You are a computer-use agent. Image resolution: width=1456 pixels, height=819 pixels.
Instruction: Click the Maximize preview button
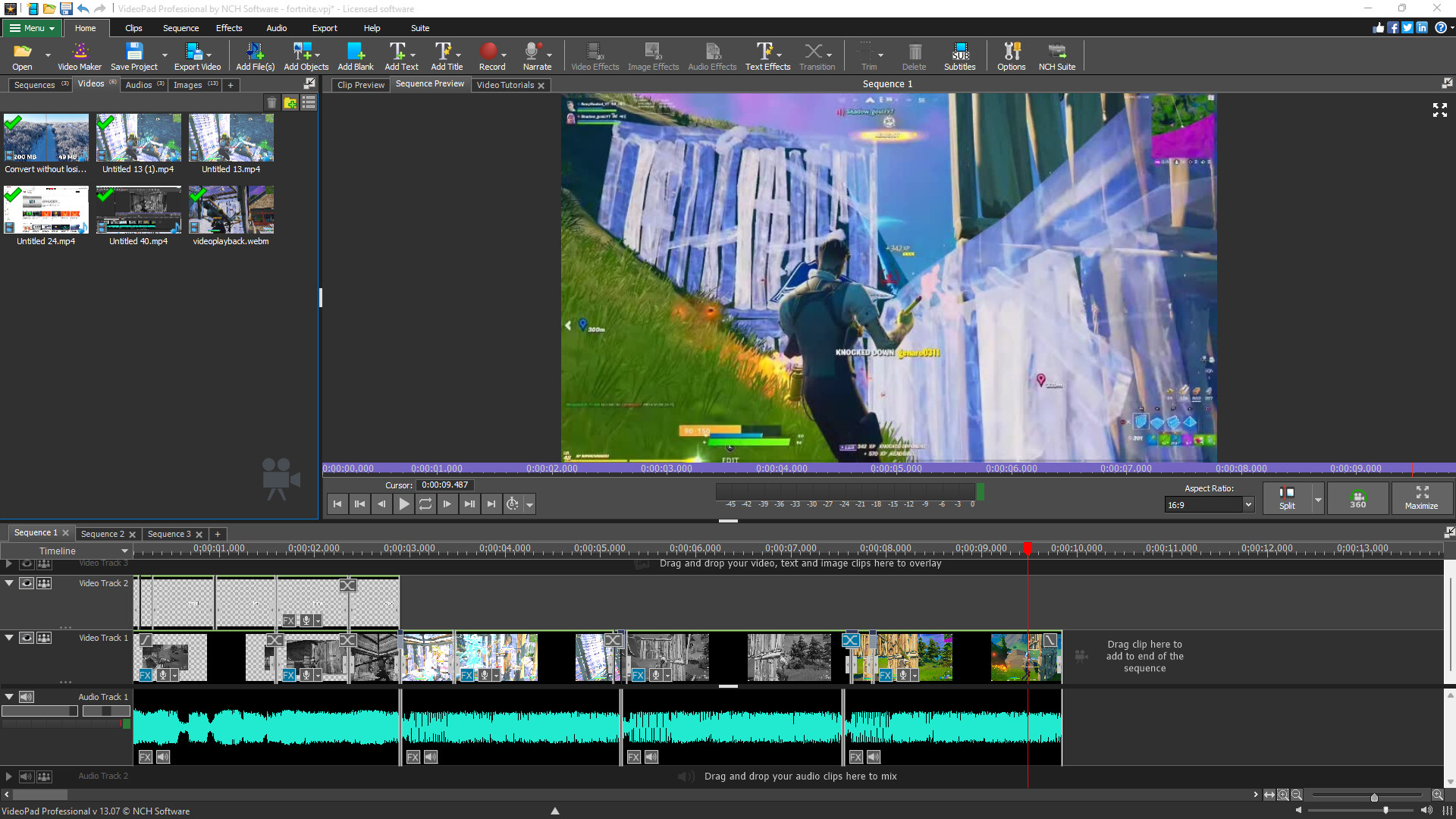point(1421,497)
